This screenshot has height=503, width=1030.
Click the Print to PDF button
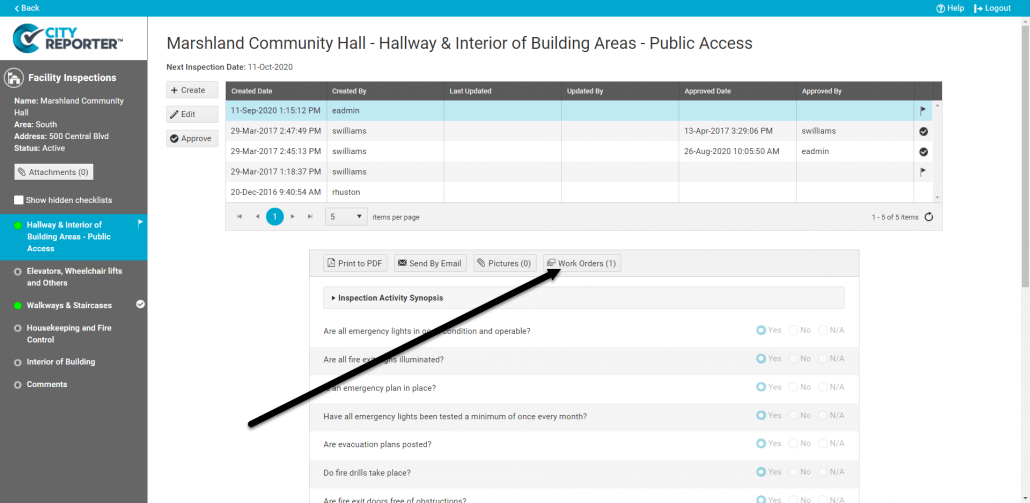click(354, 264)
